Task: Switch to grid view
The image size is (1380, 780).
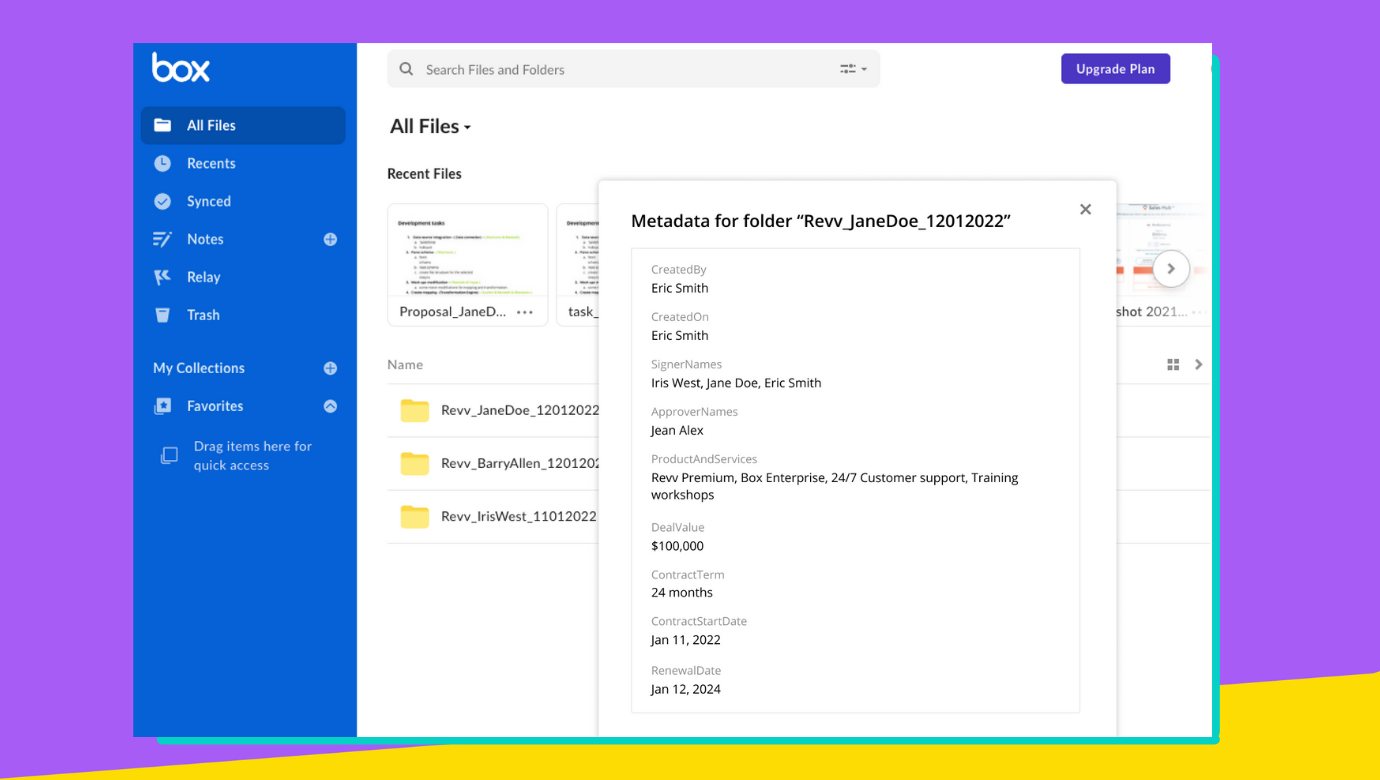Action: (x=1173, y=365)
